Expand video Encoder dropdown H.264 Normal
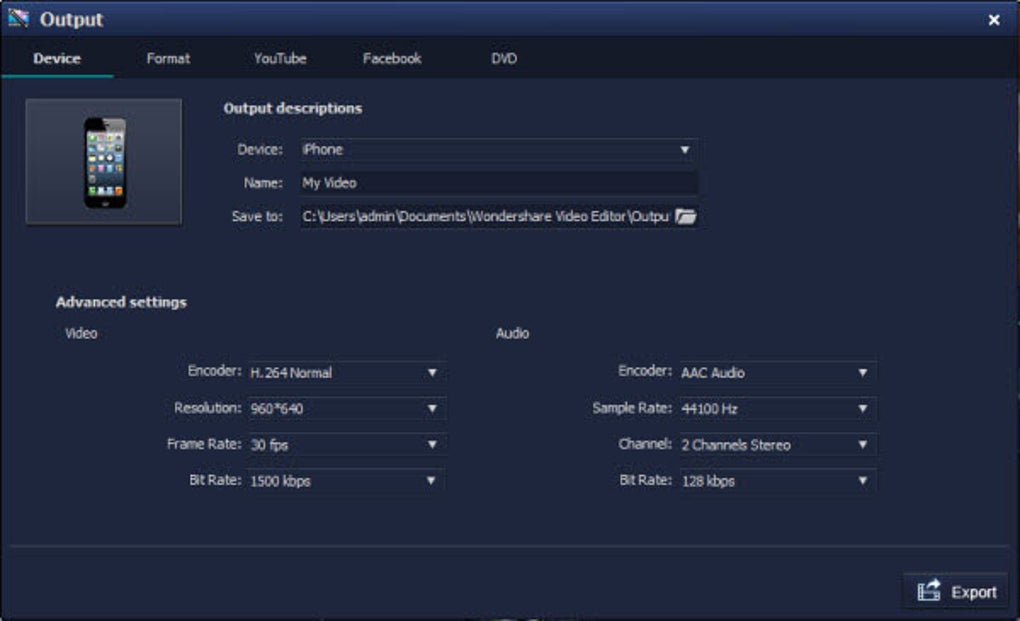 [x=347, y=373]
